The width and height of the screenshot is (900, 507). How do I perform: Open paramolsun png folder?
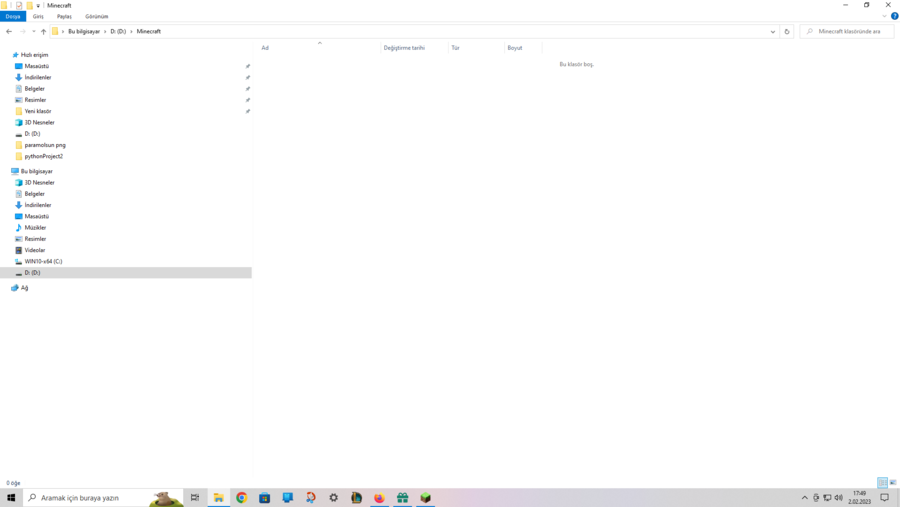45,145
